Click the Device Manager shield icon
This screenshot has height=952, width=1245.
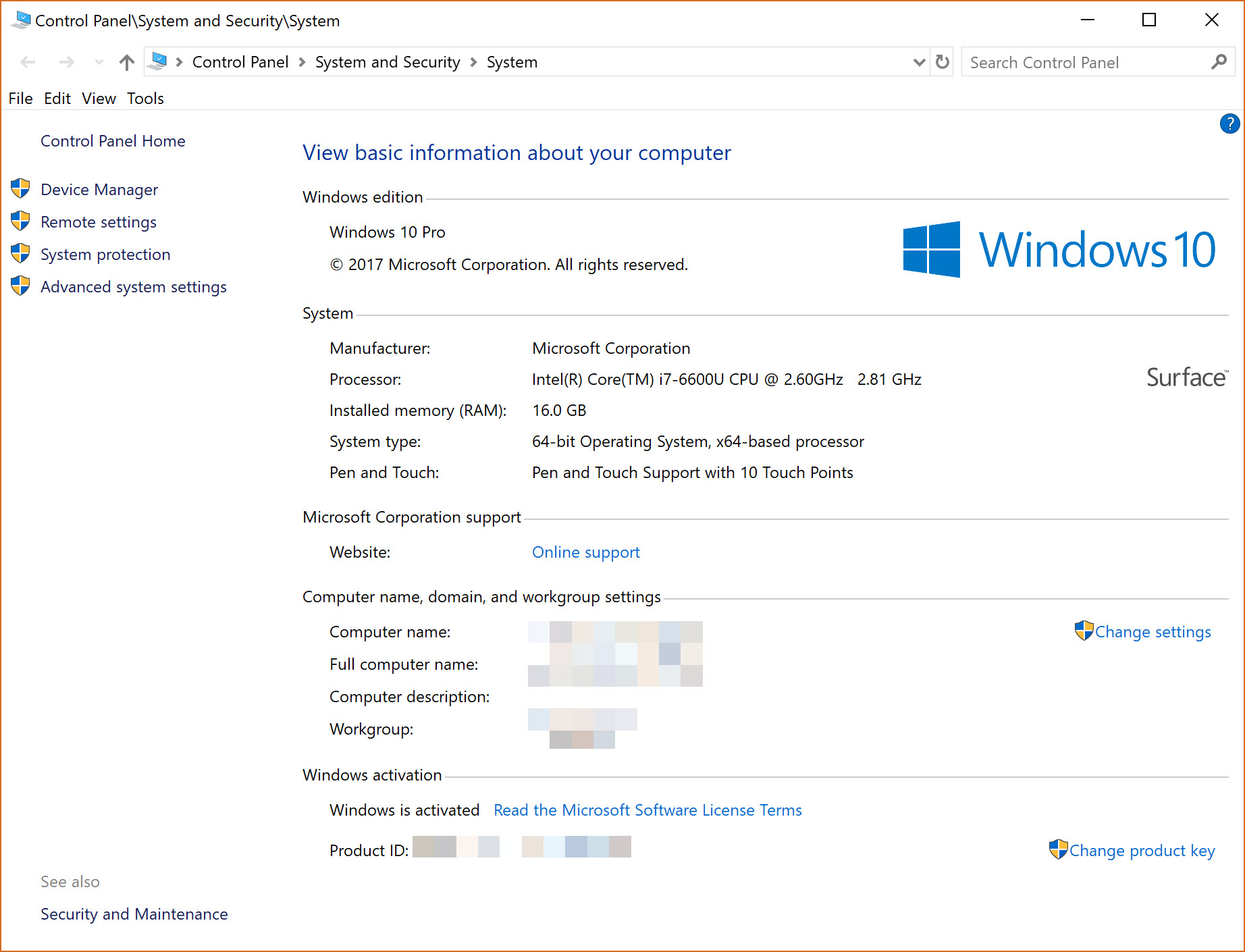(21, 188)
